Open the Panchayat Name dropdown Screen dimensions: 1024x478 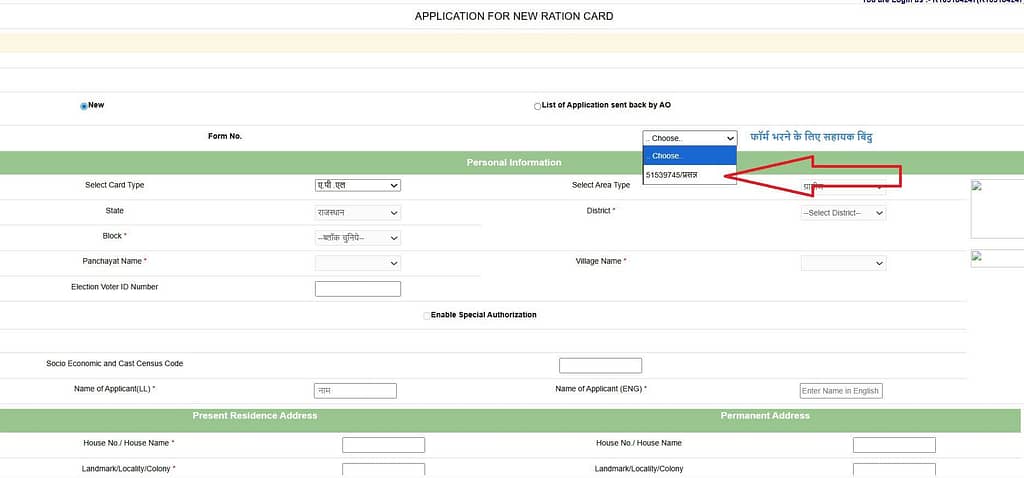(357, 263)
